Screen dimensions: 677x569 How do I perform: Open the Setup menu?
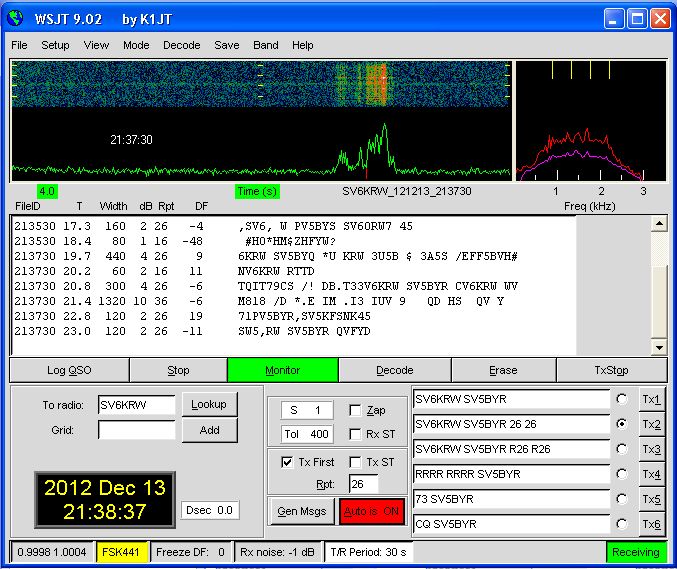[55, 45]
